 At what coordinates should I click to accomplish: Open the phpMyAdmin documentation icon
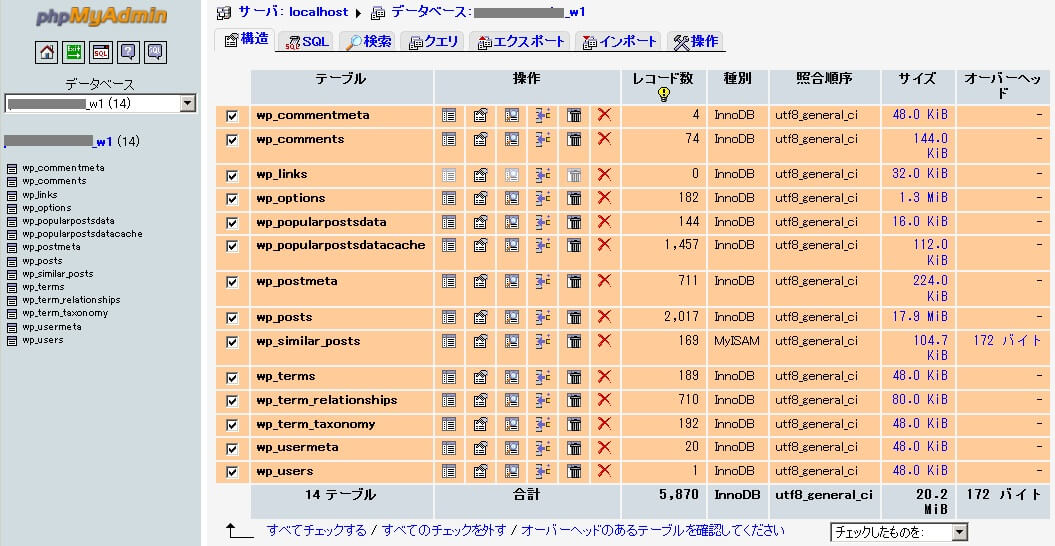129,52
